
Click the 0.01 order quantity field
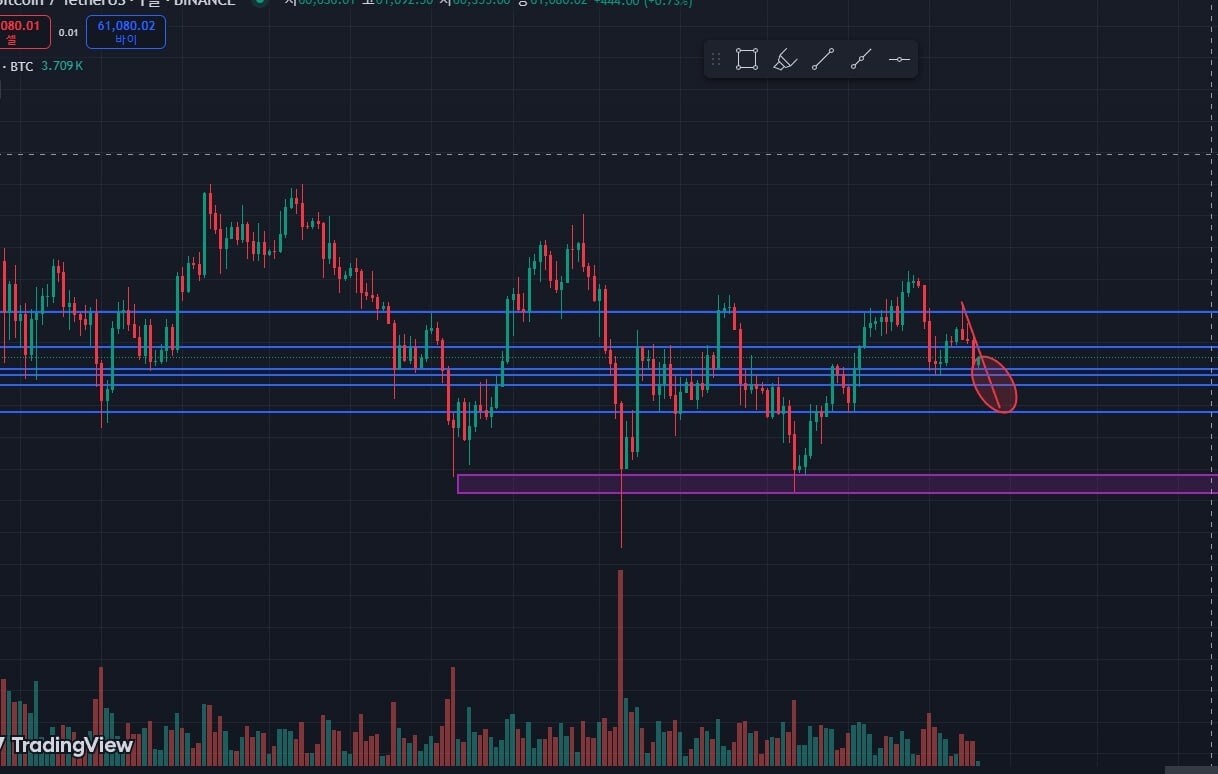coord(68,33)
